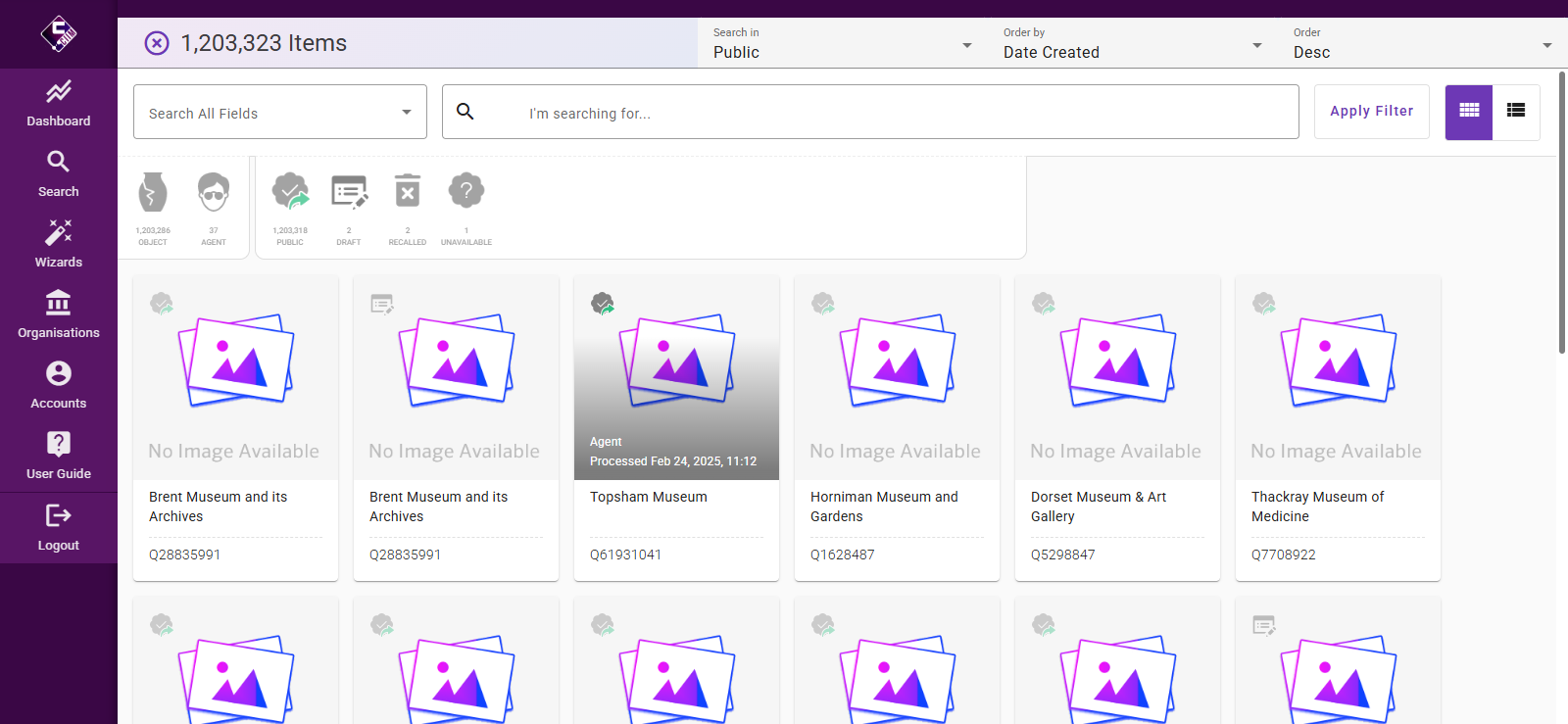
Task: Click the 1,203,323 Items count
Action: click(264, 43)
